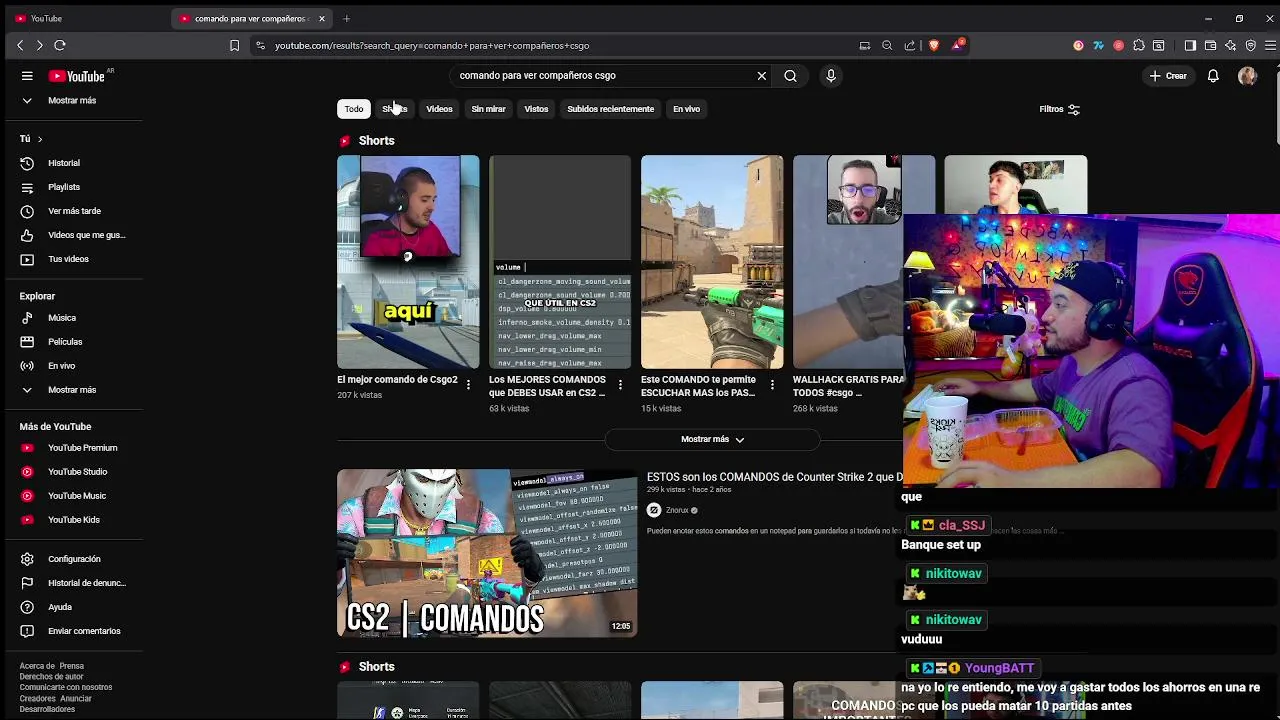Click the Comunicarte con nosotros link
The height and width of the screenshot is (720, 1280).
point(66,687)
